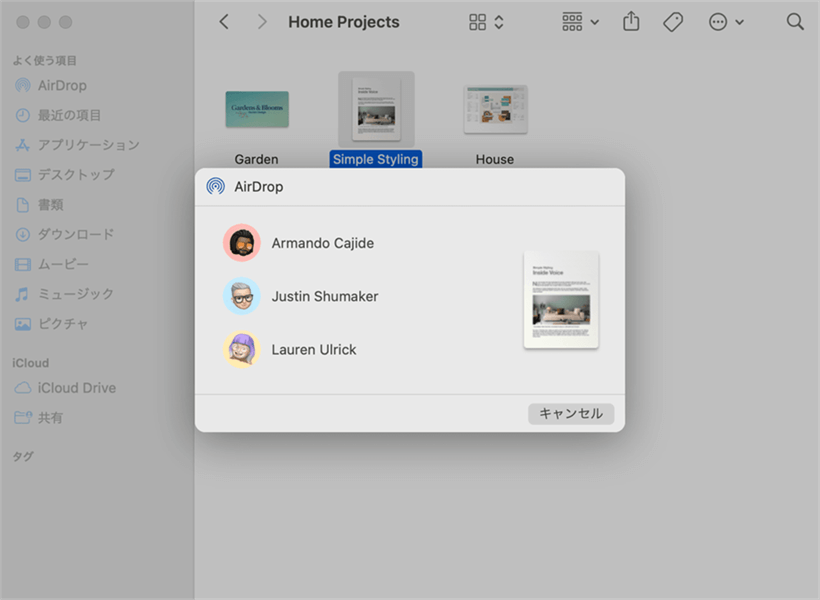
Task: Send to Lauren Ulrick via AirDrop
Action: point(313,349)
